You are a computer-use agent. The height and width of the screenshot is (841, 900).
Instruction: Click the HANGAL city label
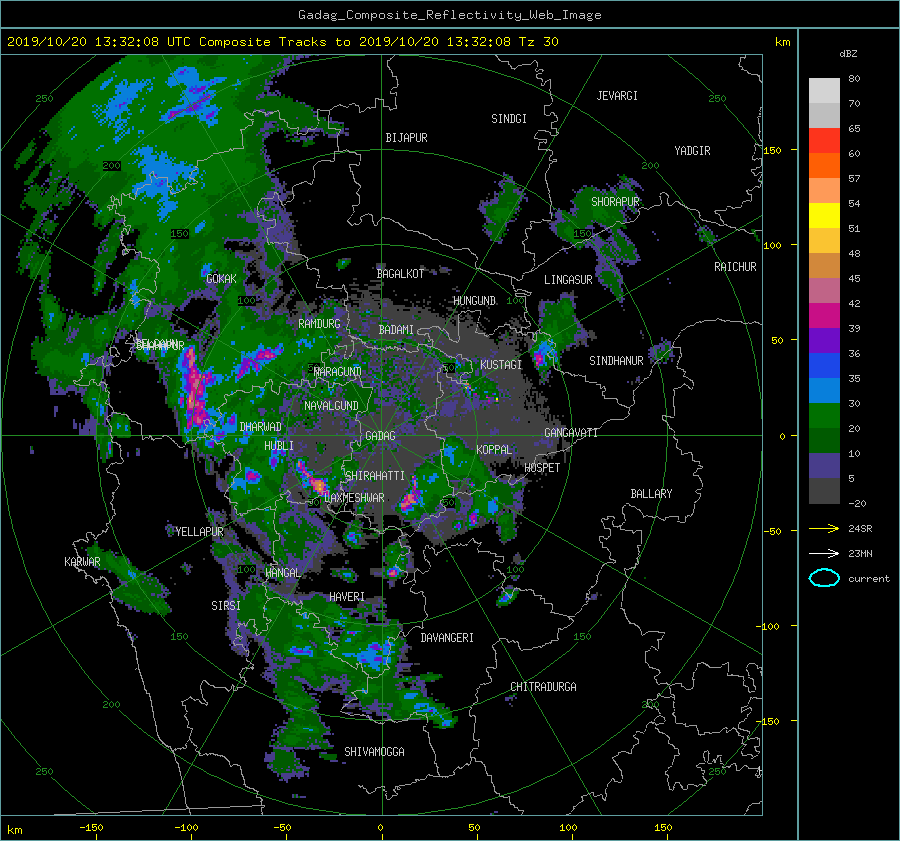[282, 573]
